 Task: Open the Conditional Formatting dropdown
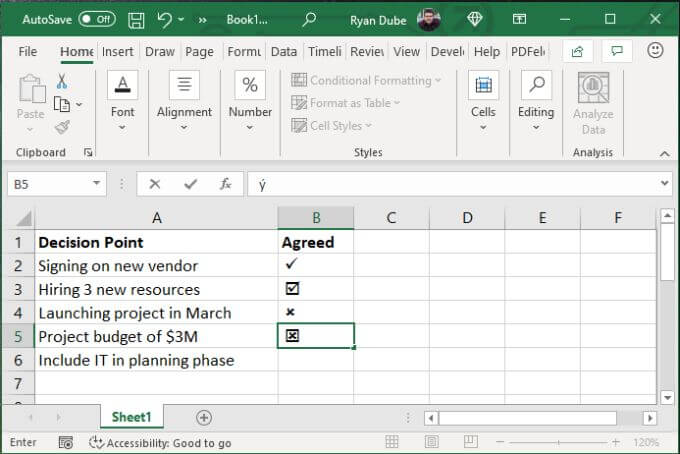(367, 80)
